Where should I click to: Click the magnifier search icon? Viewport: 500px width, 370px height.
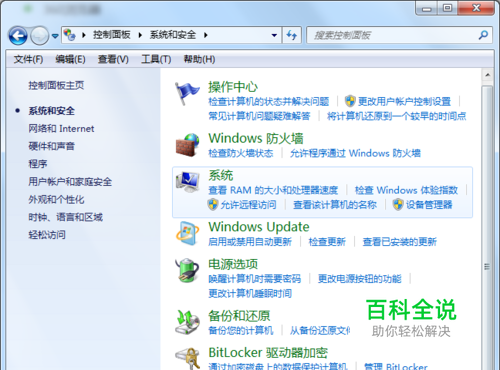coord(483,35)
